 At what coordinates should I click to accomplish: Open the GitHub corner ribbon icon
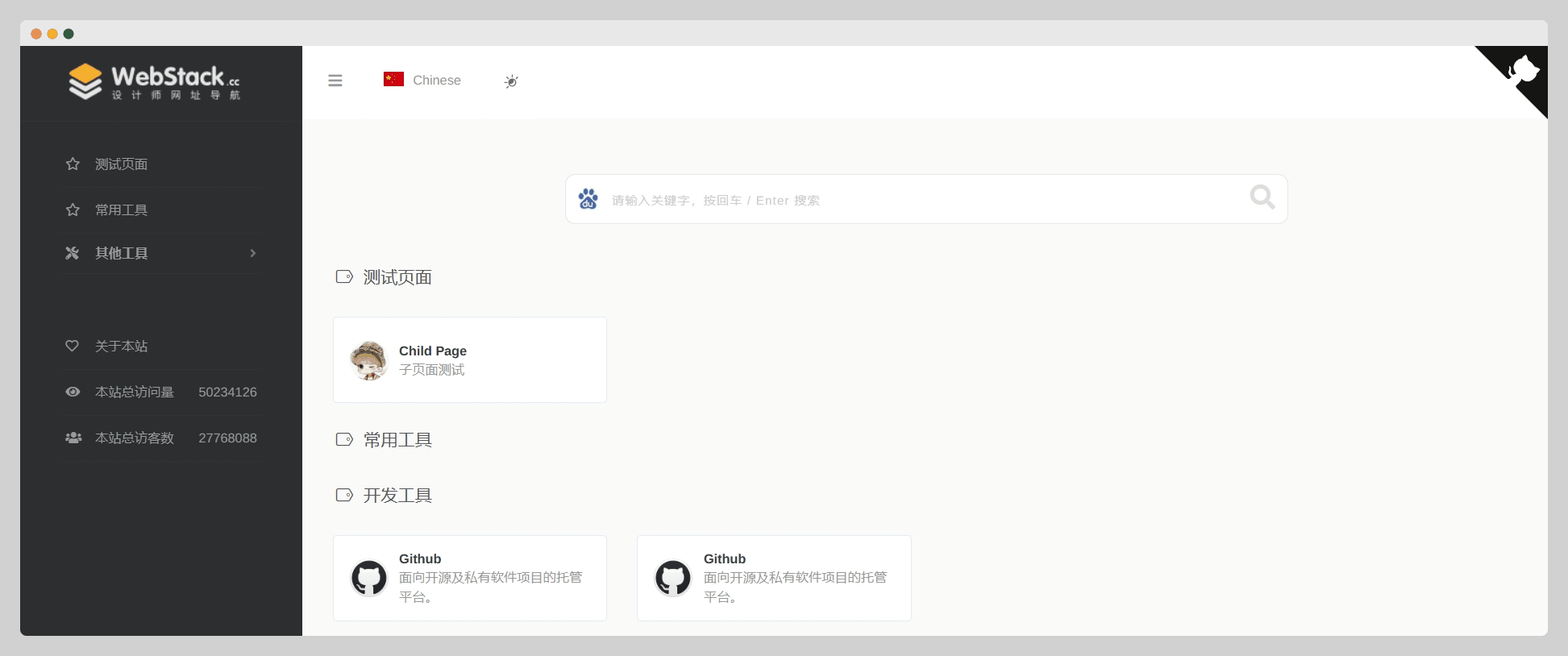pyautogui.click(x=1522, y=69)
